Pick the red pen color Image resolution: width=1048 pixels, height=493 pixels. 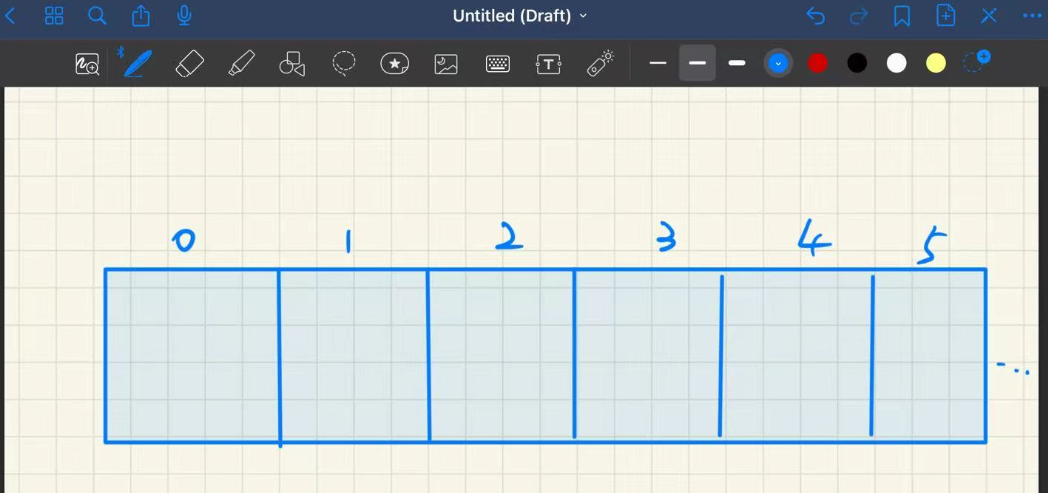818,63
